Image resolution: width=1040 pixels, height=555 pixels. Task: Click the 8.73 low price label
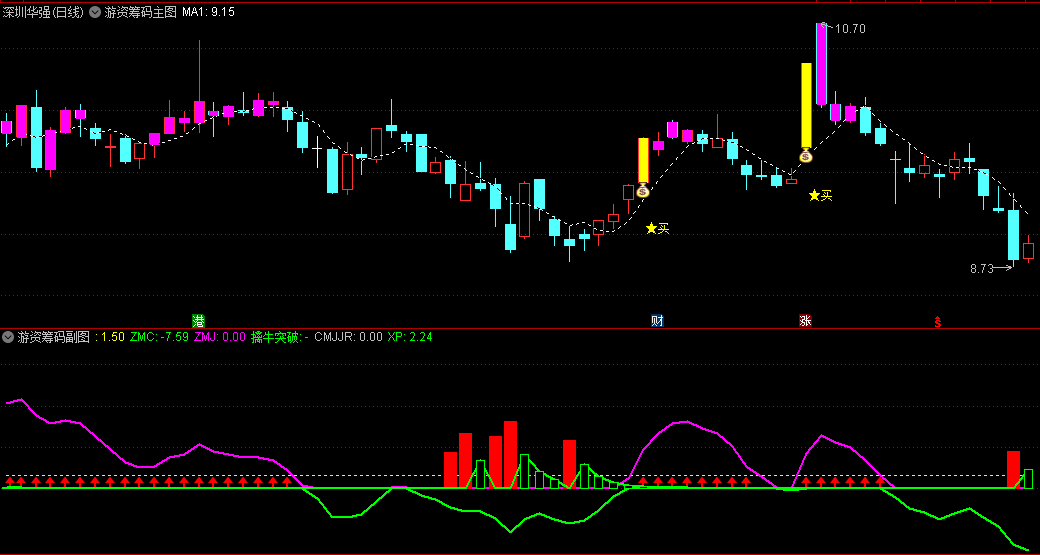coord(982,269)
